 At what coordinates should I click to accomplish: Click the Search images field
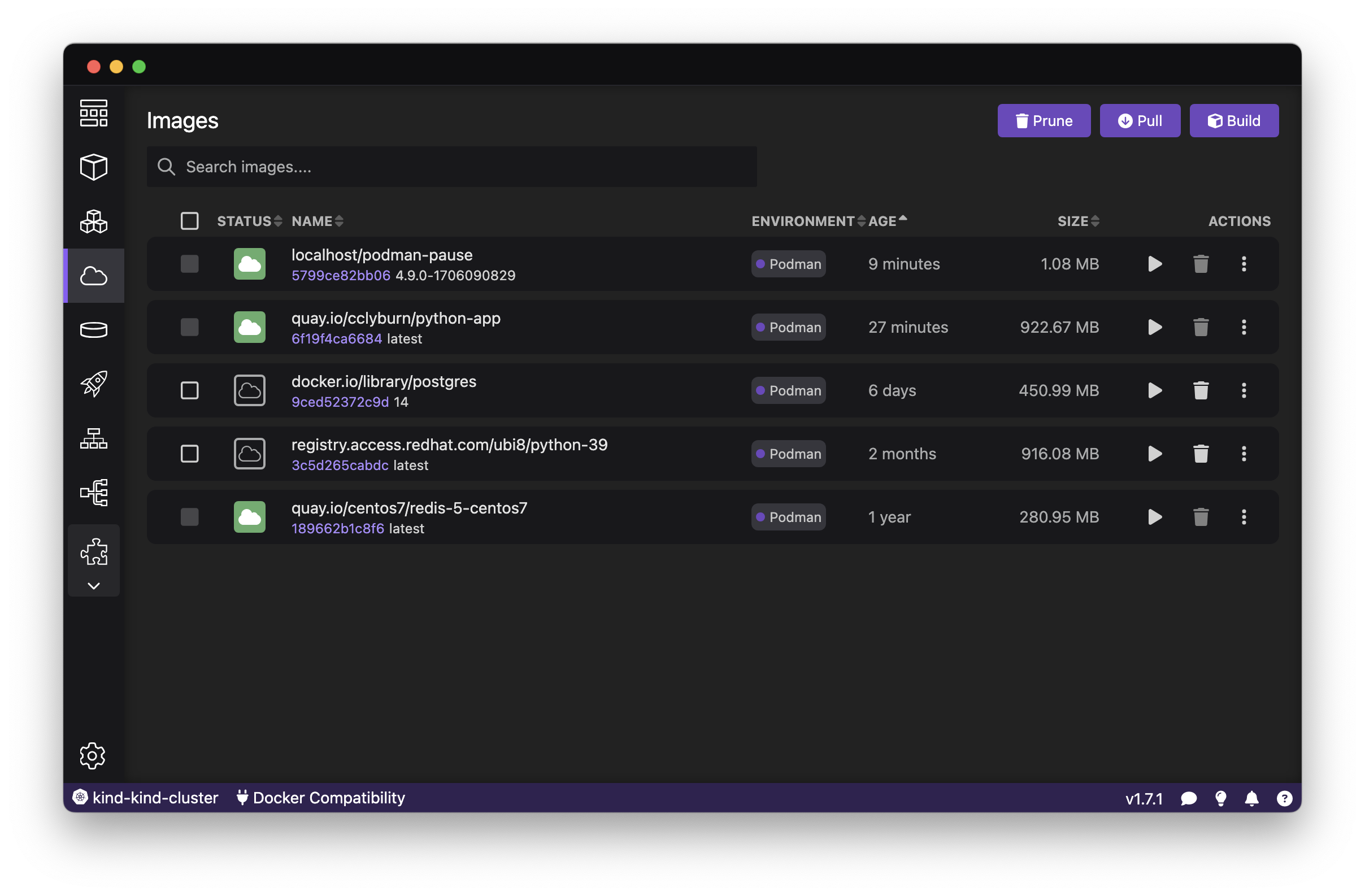point(451,167)
